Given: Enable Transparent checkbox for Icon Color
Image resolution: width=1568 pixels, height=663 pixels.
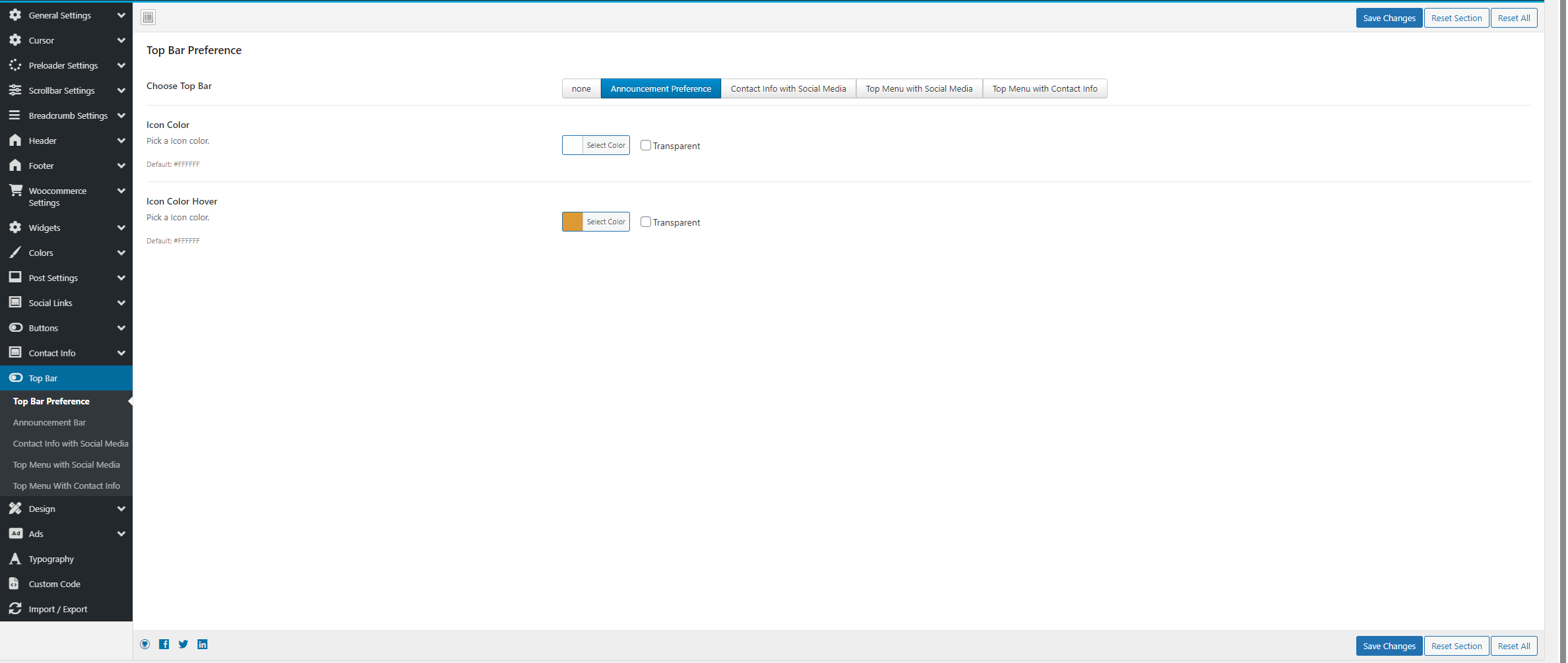Looking at the screenshot, I should tap(646, 145).
